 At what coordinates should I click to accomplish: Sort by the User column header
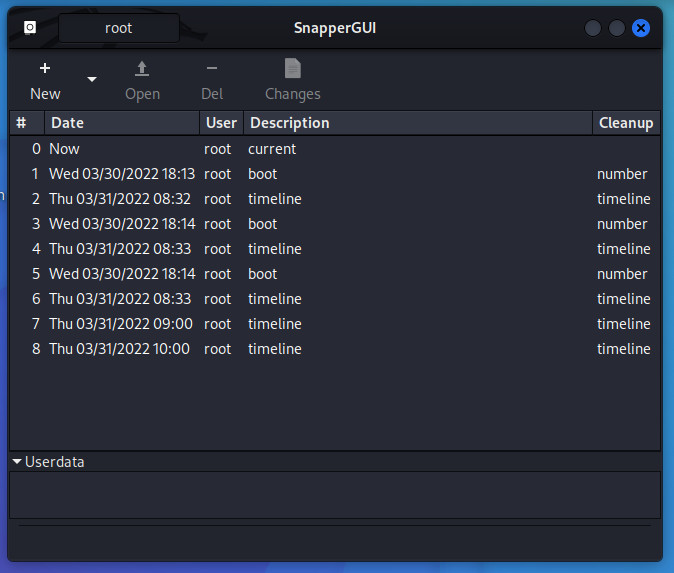221,123
